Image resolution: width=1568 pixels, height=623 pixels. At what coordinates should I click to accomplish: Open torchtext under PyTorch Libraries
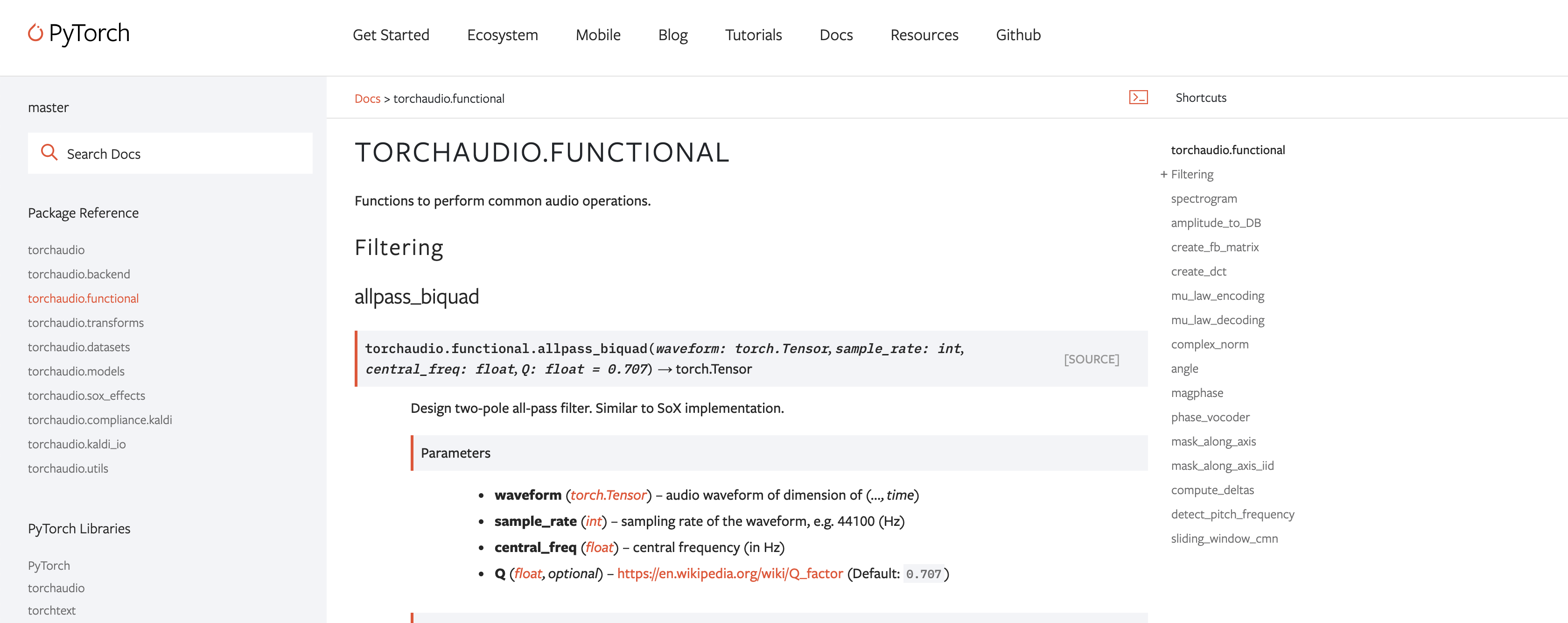(52, 610)
